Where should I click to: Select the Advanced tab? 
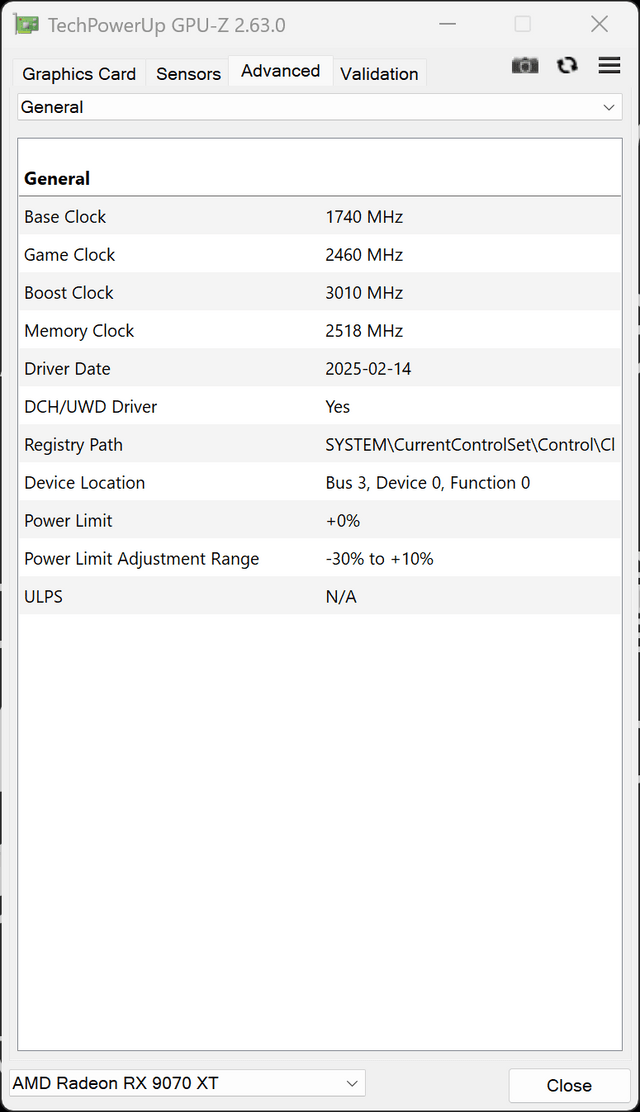coord(280,71)
